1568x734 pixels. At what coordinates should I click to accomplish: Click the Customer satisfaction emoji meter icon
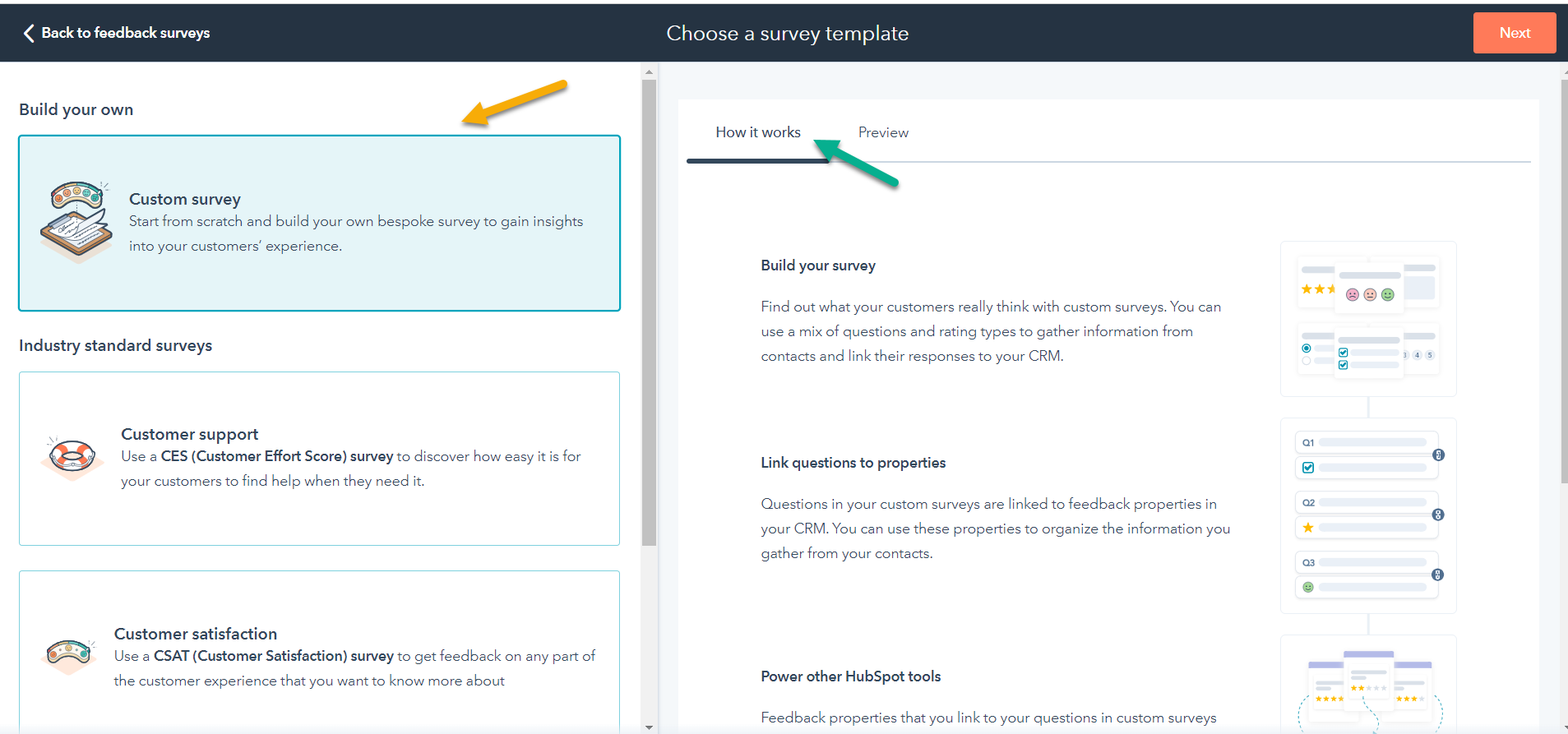[69, 655]
